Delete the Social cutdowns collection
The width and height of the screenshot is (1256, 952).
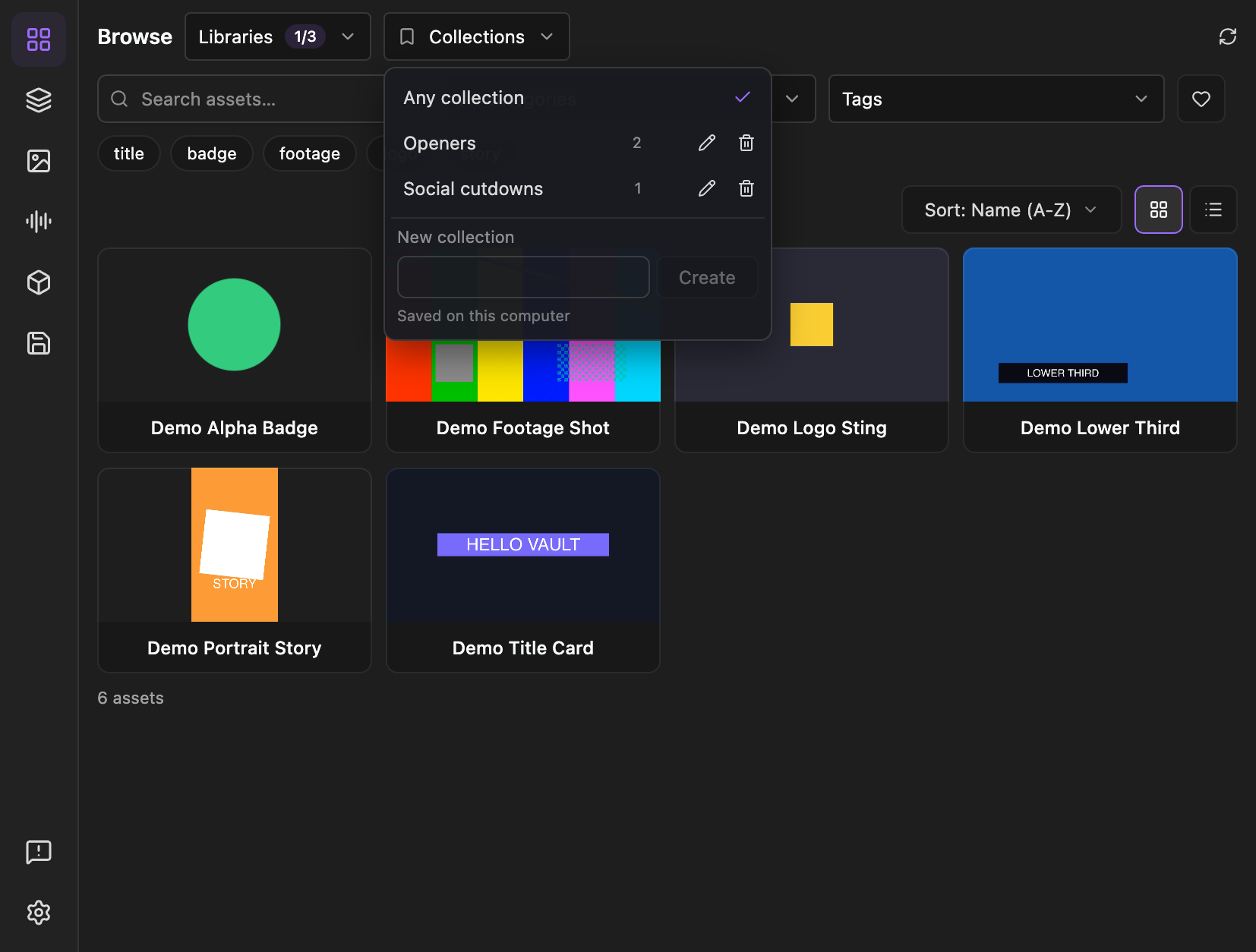tap(746, 188)
